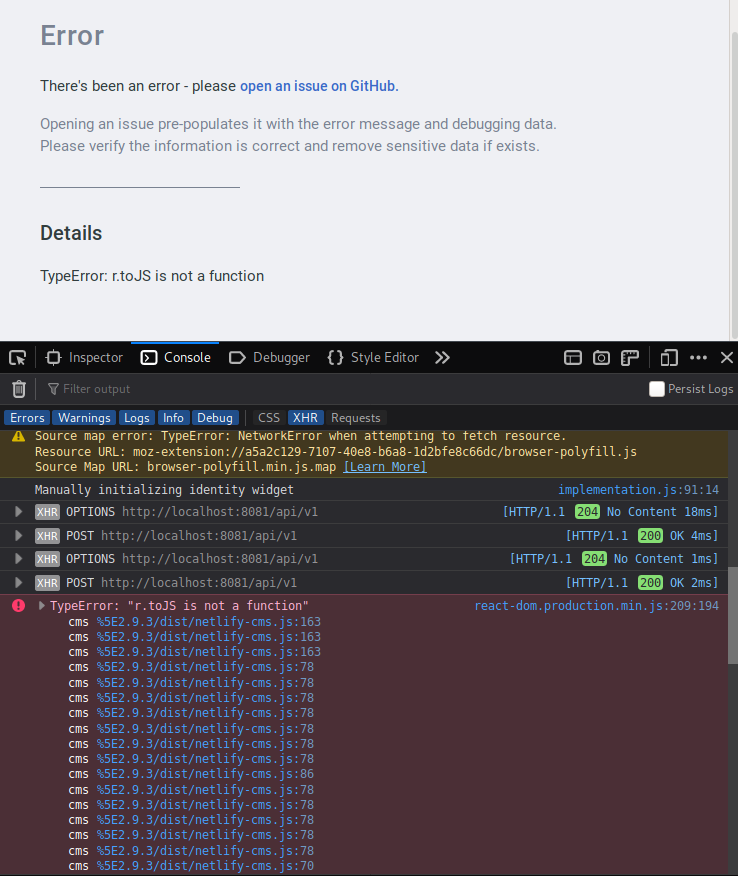The image size is (738, 876).
Task: Expand the OPTIONS request with 18ms
Action: coord(18,512)
